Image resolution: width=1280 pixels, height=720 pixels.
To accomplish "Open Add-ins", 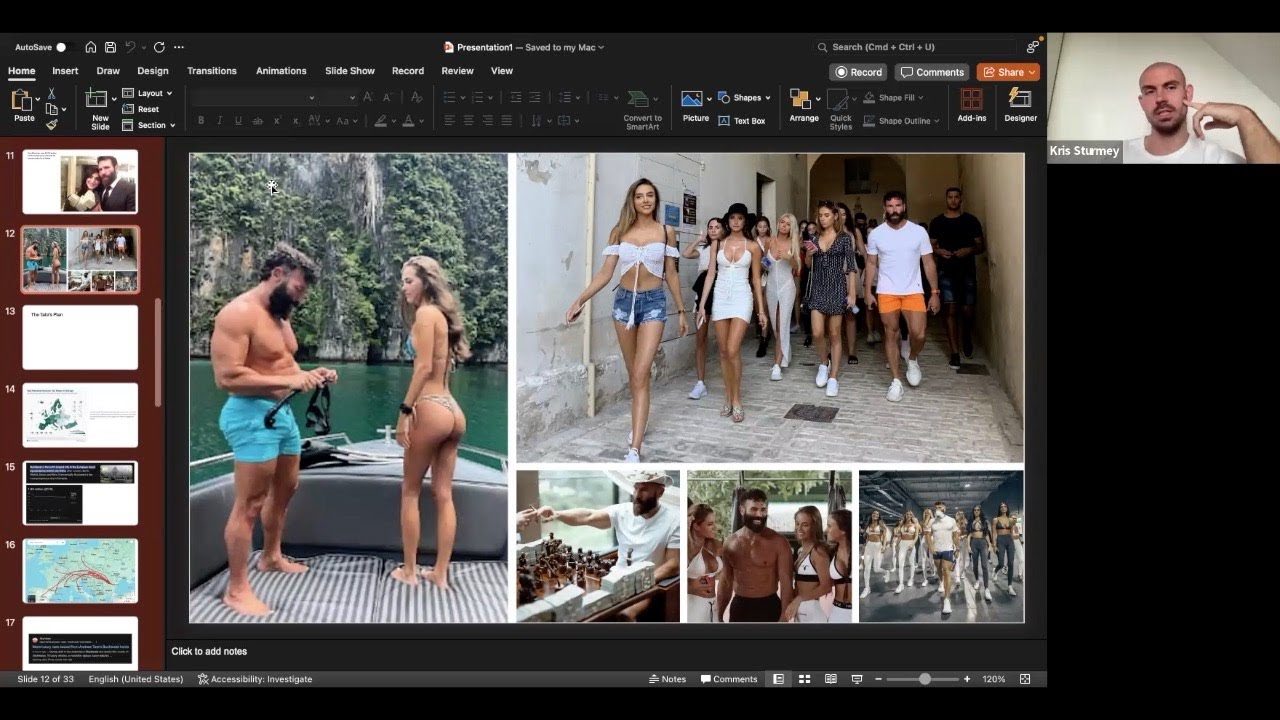I will click(971, 106).
